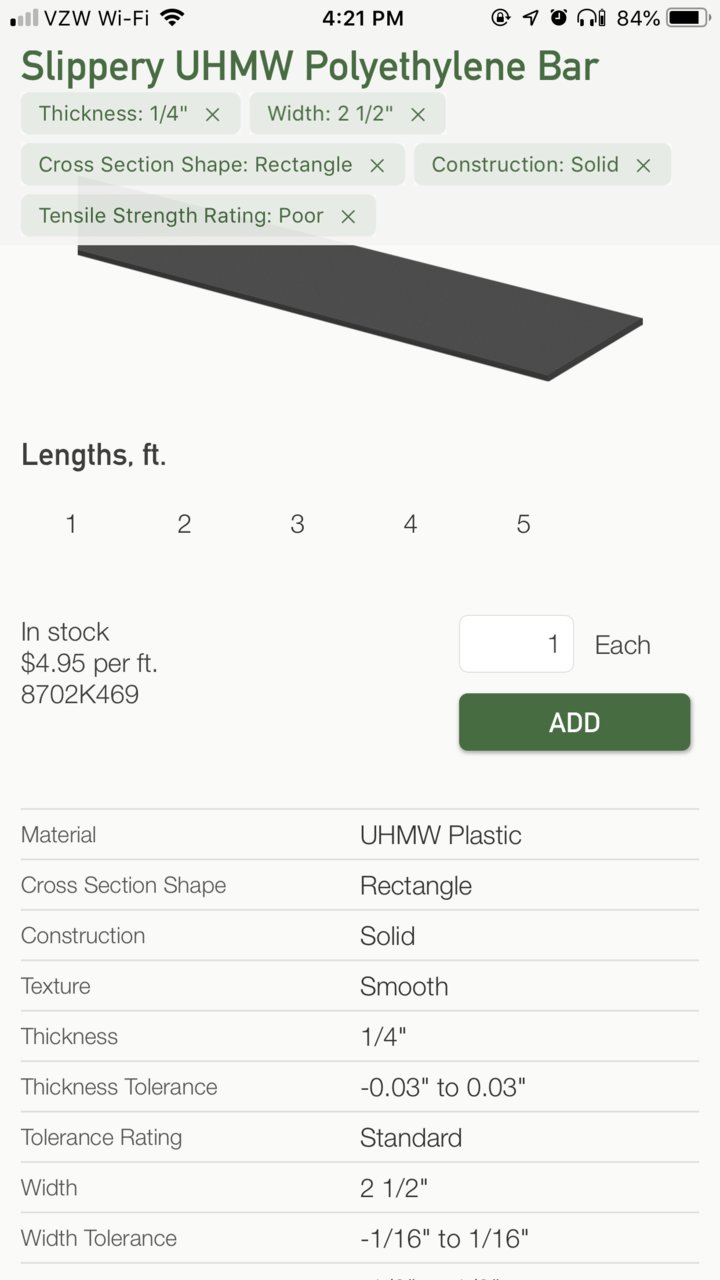Select the 1 ft. length option
This screenshot has height=1280, width=720.
click(71, 524)
